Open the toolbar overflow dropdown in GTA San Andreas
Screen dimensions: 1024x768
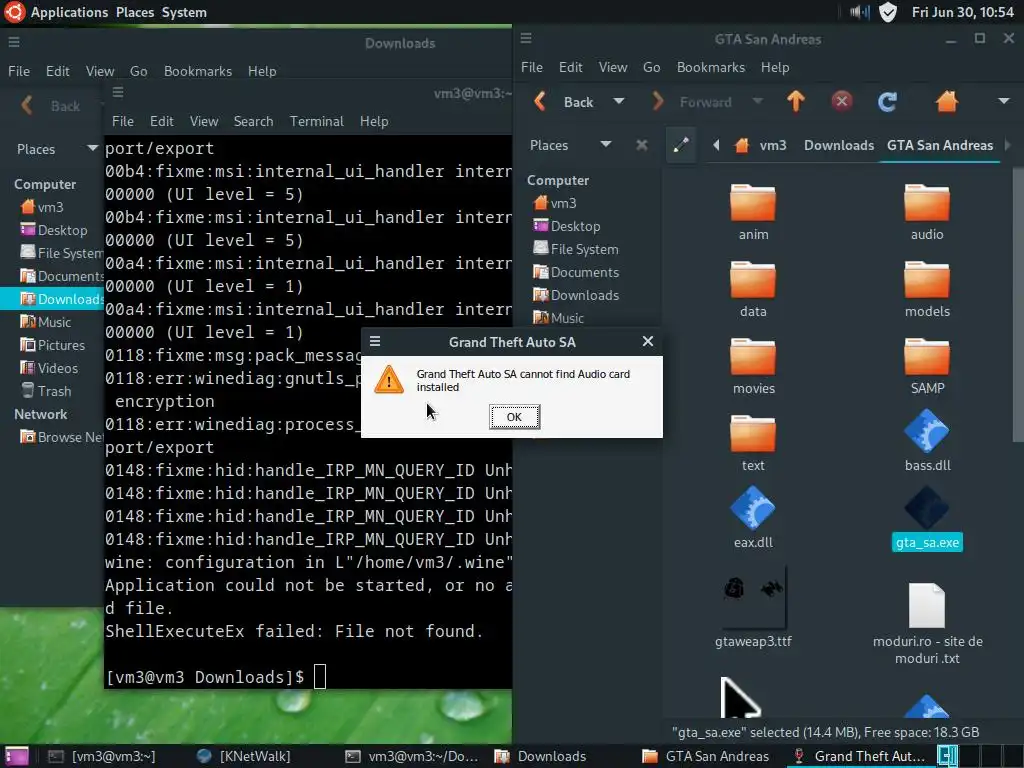[1004, 101]
